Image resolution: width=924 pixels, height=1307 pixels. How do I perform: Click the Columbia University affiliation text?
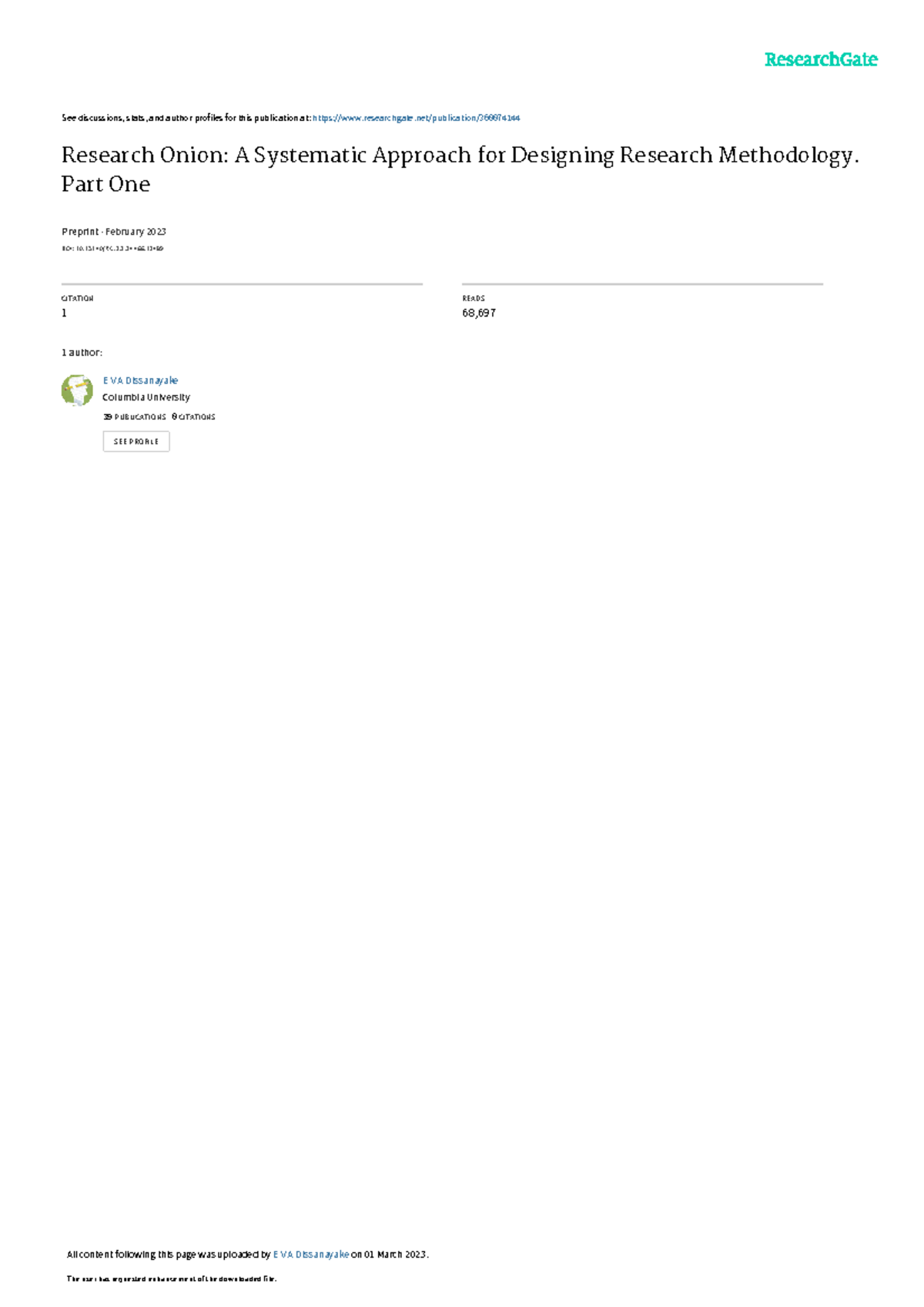(x=146, y=397)
